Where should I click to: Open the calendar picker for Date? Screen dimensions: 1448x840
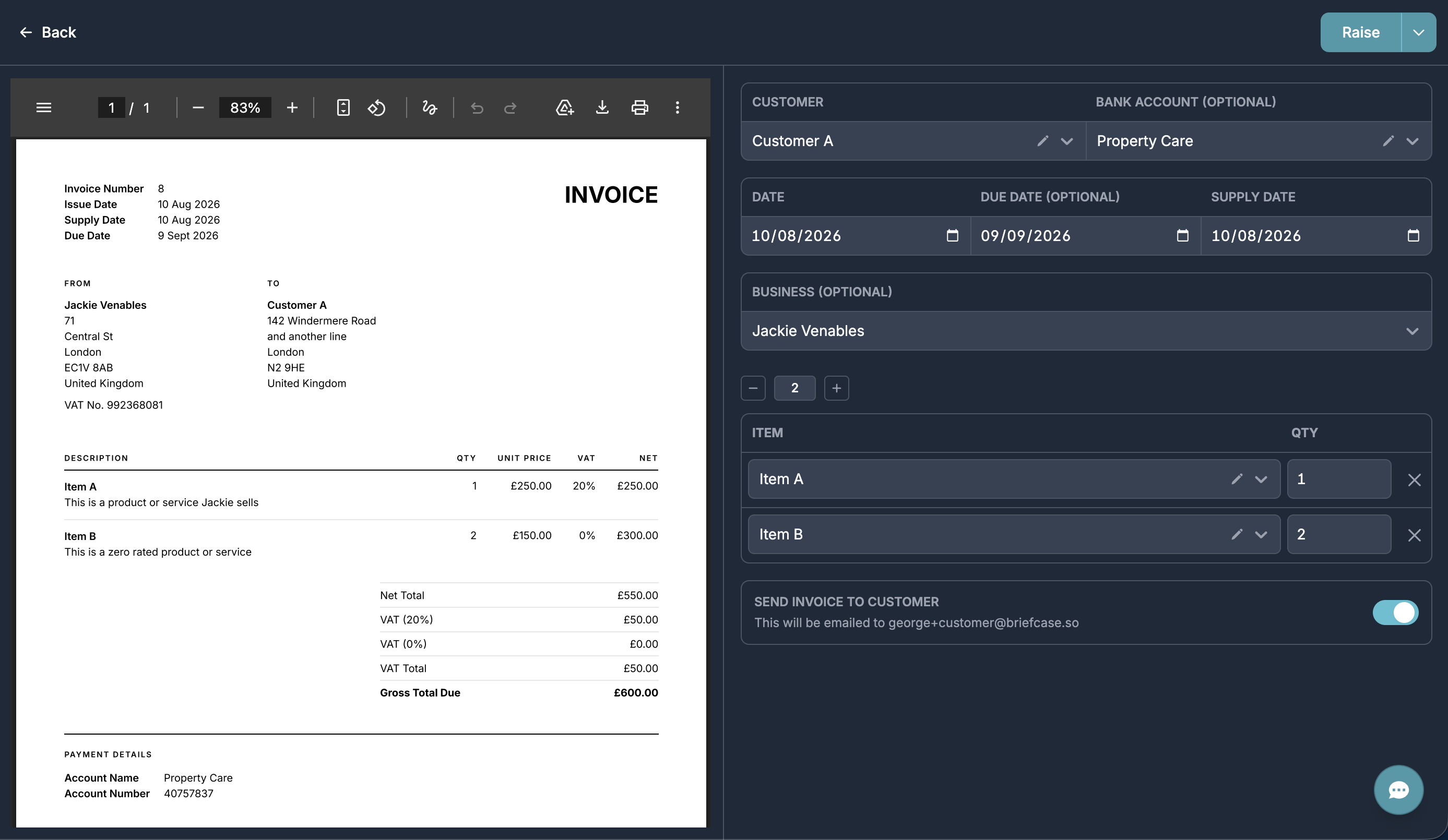(953, 235)
